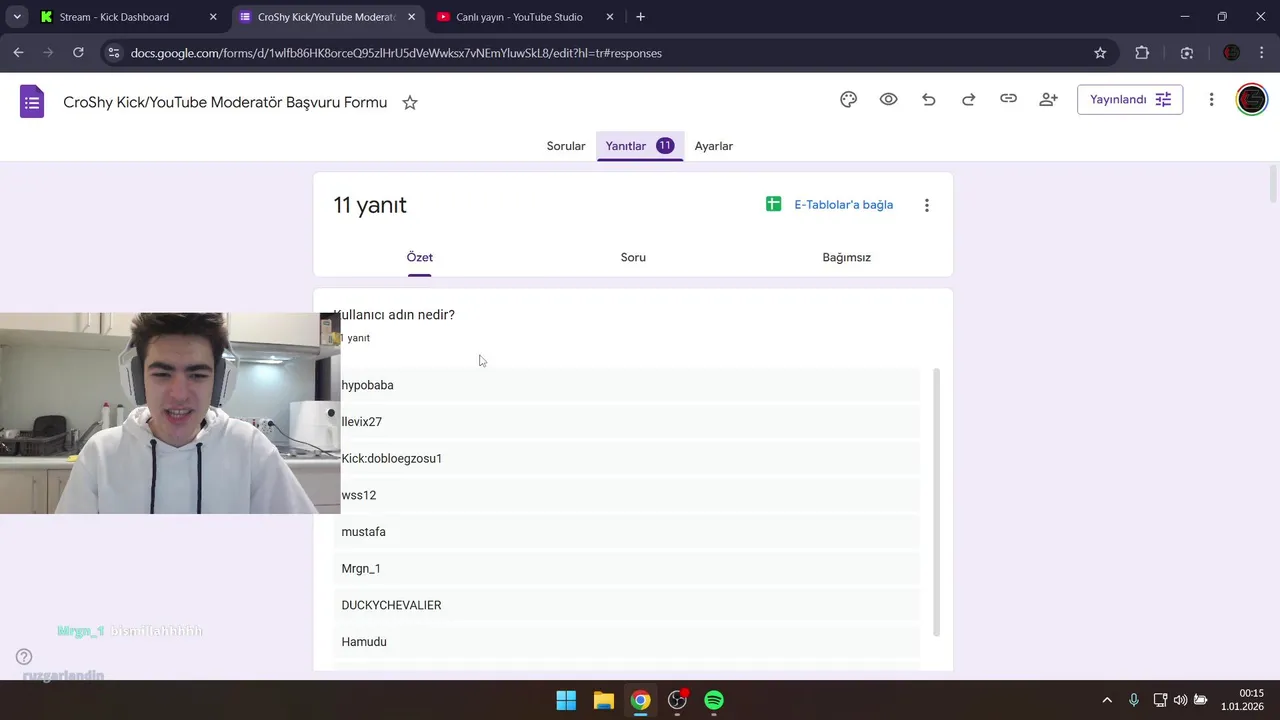The height and width of the screenshot is (720, 1280).
Task: Open Chrome from the taskbar
Action: (640, 700)
